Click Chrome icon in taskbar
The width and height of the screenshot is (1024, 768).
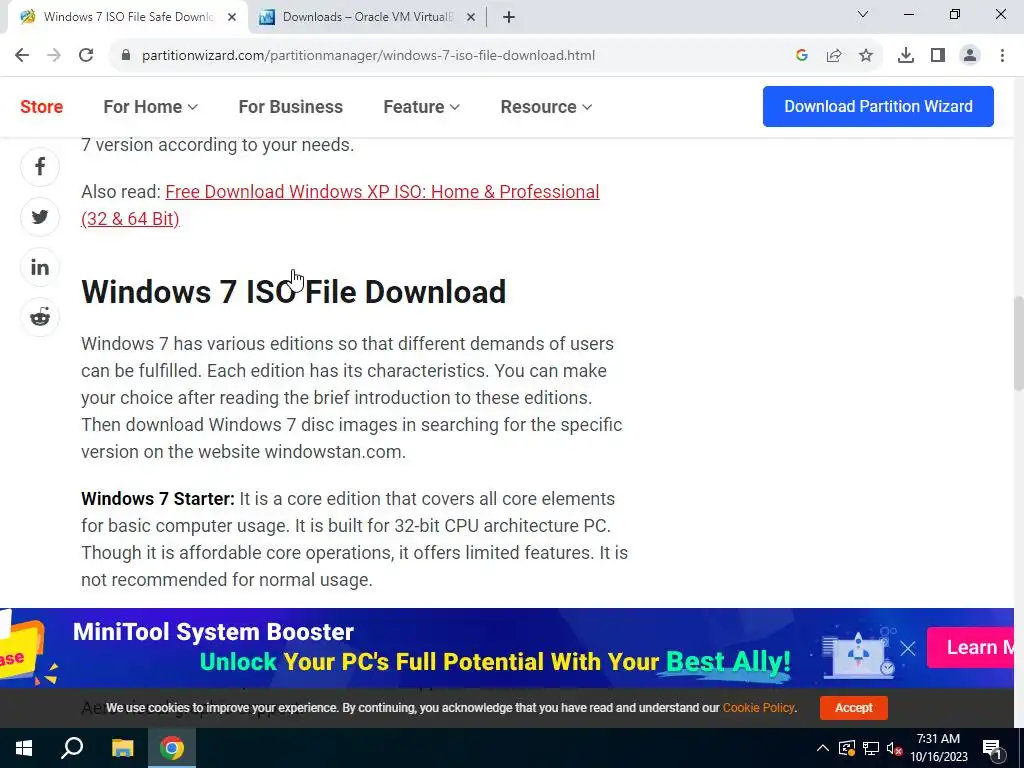click(x=172, y=748)
